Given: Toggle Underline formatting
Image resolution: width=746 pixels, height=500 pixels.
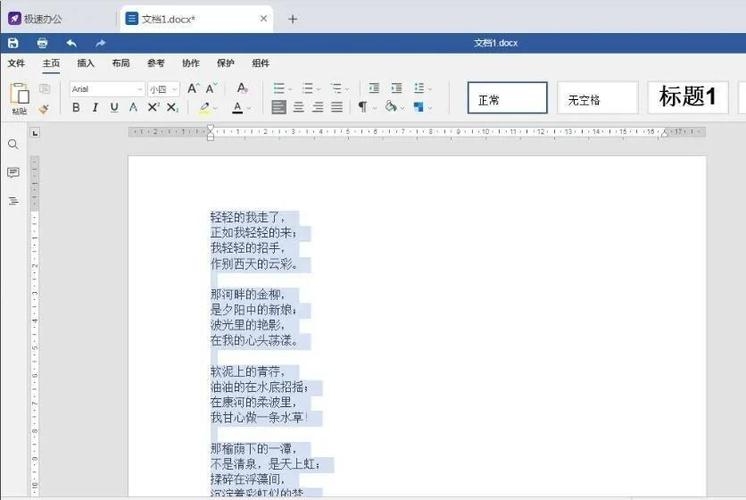Looking at the screenshot, I should tap(114, 108).
